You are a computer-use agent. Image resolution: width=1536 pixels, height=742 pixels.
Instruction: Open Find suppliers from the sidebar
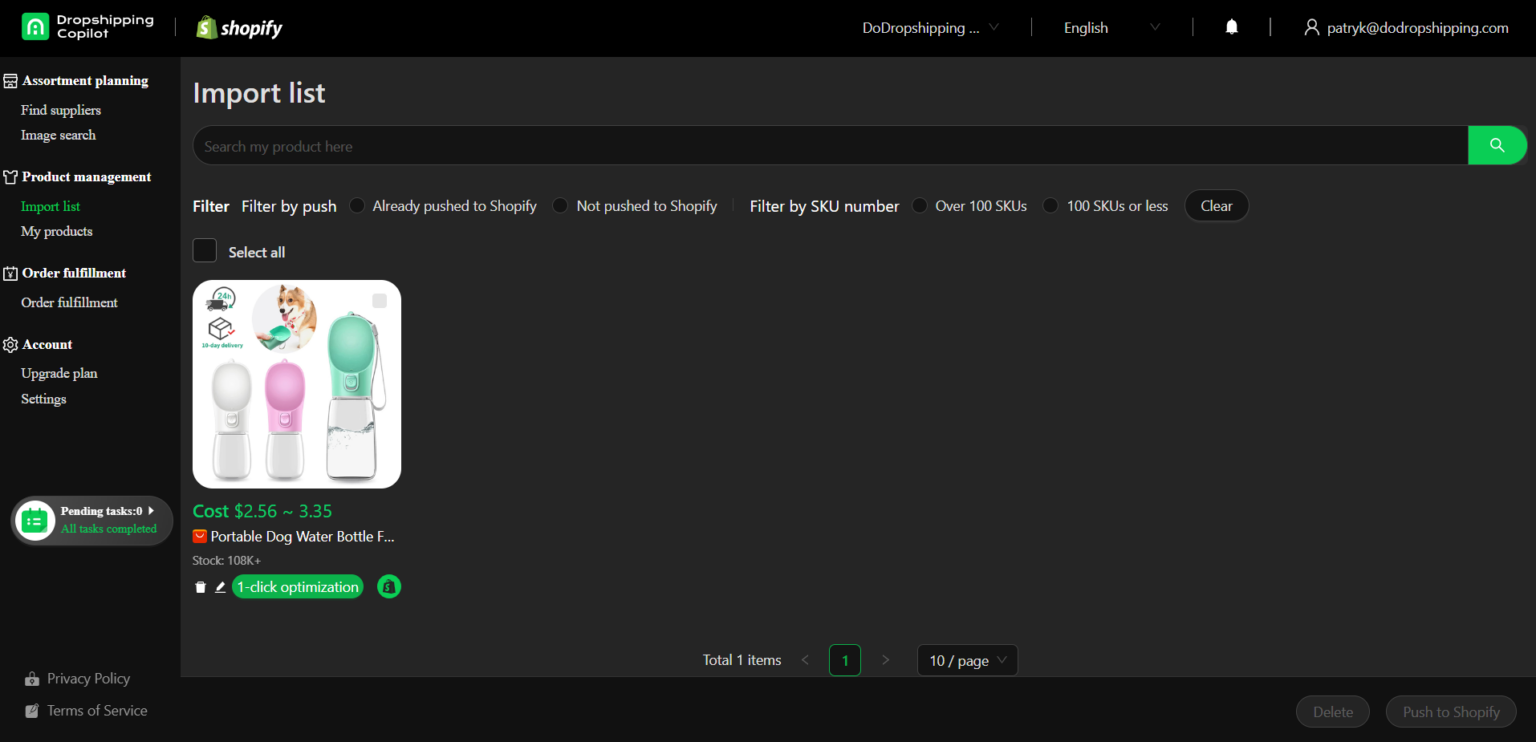[x=60, y=110]
